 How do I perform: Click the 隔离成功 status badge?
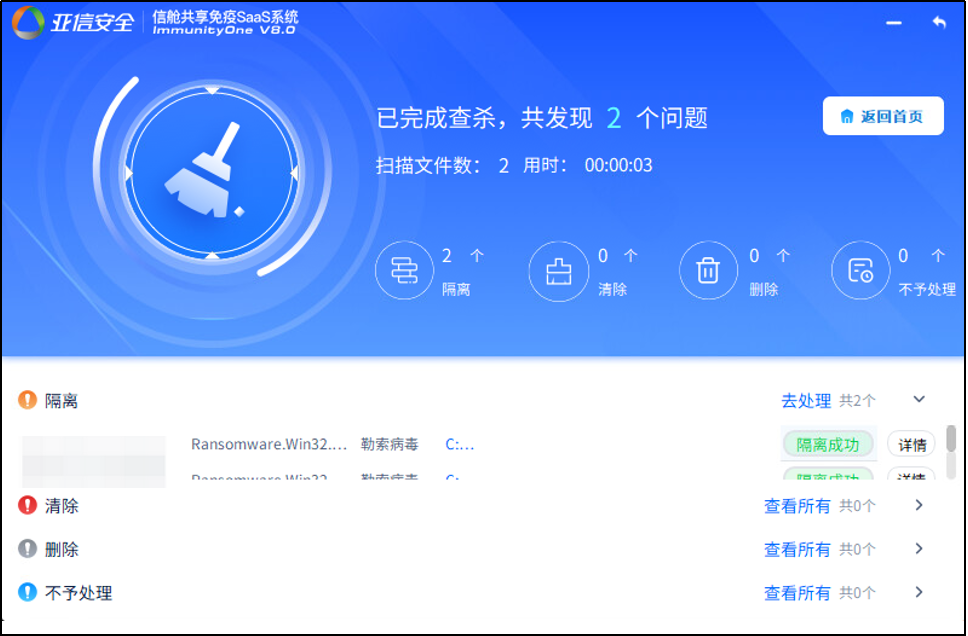point(826,442)
